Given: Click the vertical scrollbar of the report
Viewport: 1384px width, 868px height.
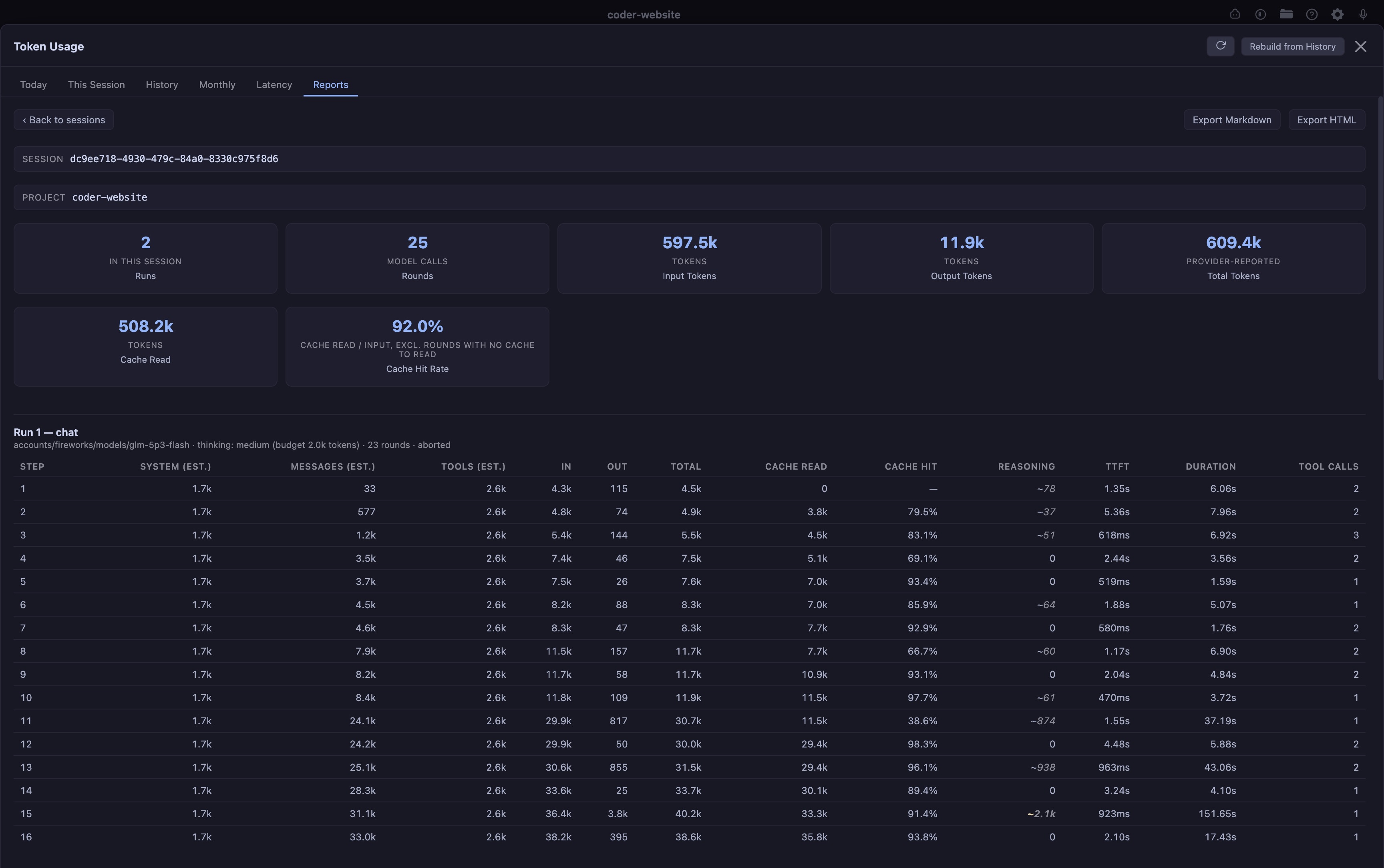Looking at the screenshot, I should pyautogui.click(x=1380, y=238).
